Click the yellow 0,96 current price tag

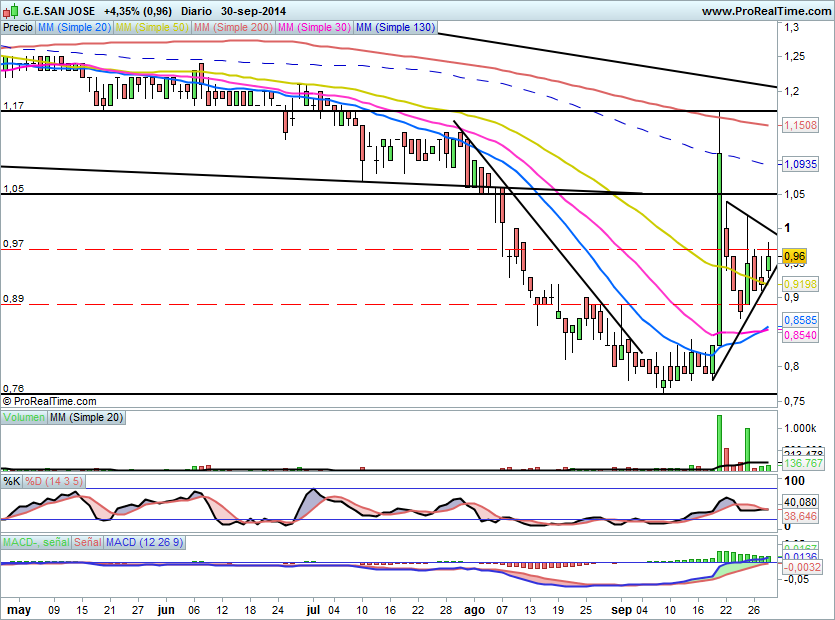tap(794, 255)
